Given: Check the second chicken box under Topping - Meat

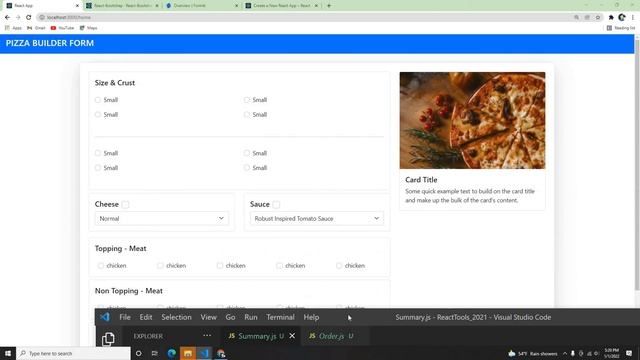Looking at the screenshot, I should pos(160,266).
